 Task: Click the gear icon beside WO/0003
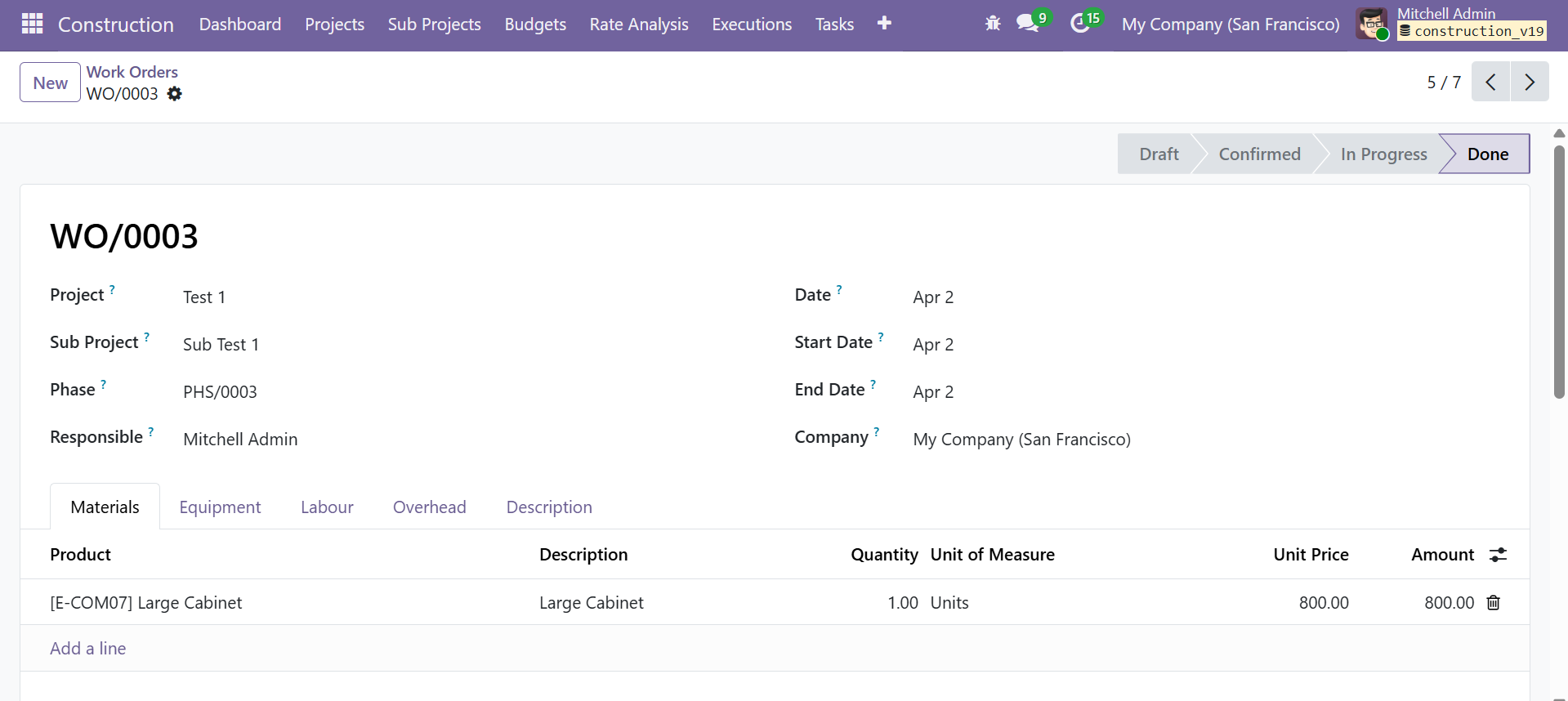pos(174,94)
